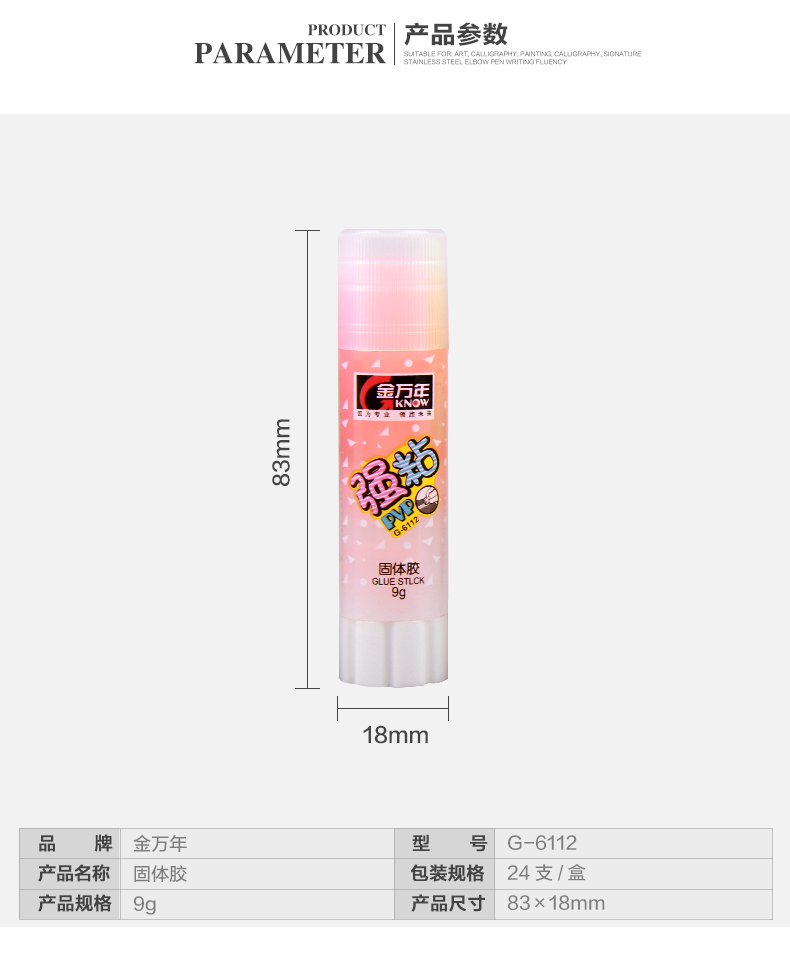
Task: Click the 18mm width dimension label
Action: (x=395, y=735)
